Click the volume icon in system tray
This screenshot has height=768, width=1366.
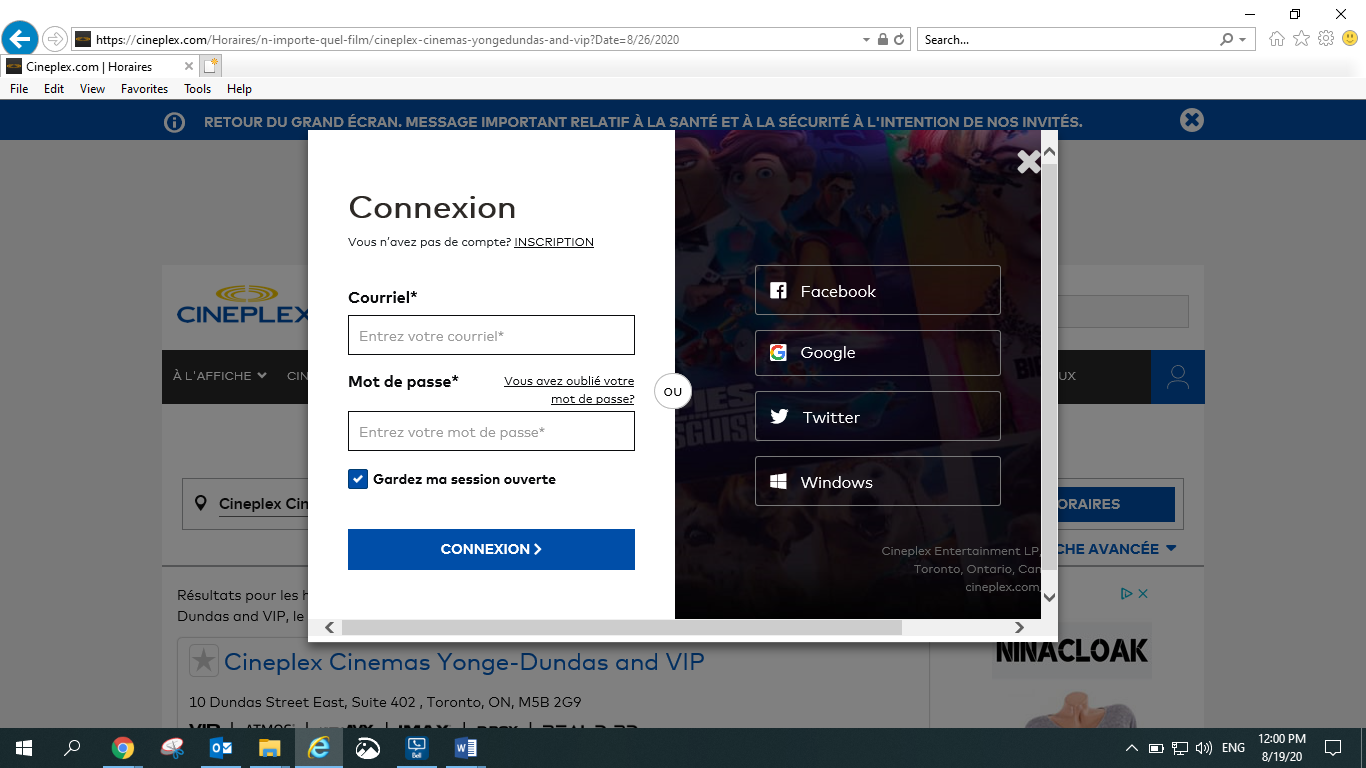[x=1204, y=748]
